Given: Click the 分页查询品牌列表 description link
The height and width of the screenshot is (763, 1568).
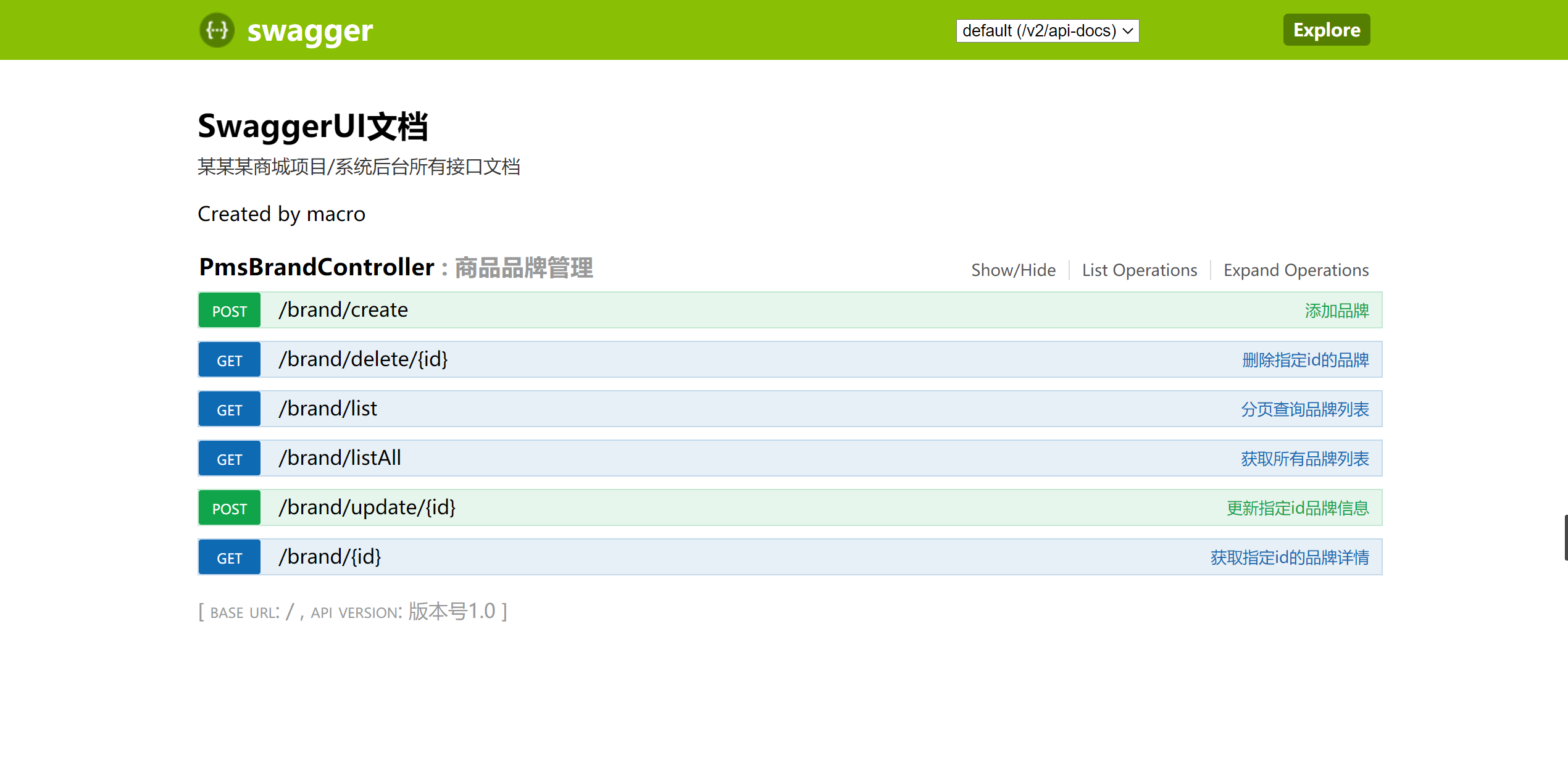Looking at the screenshot, I should [1304, 409].
